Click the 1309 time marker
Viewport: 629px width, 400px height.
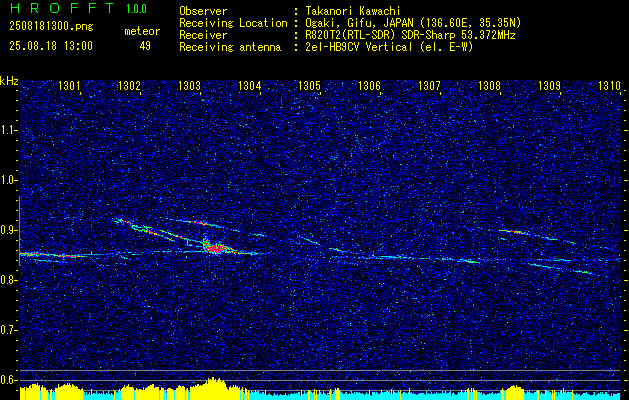tap(550, 85)
